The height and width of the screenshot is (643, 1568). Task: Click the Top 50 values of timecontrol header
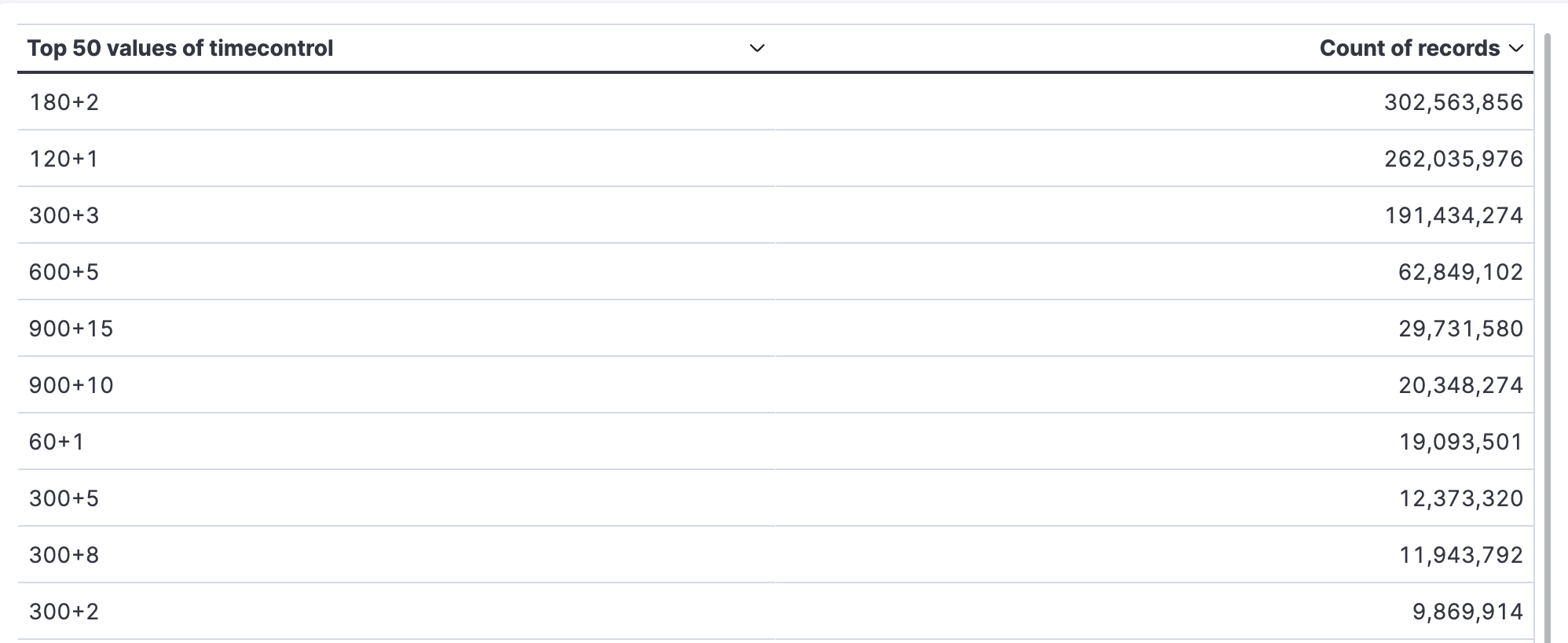click(180, 49)
